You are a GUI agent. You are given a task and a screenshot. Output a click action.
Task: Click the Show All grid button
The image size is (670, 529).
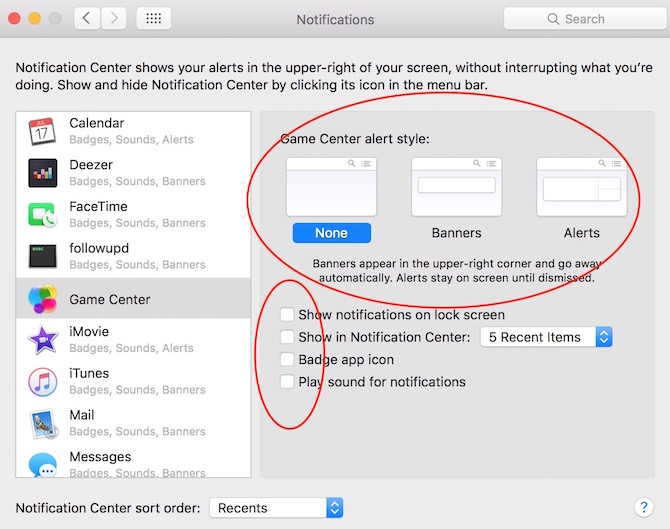tap(153, 19)
